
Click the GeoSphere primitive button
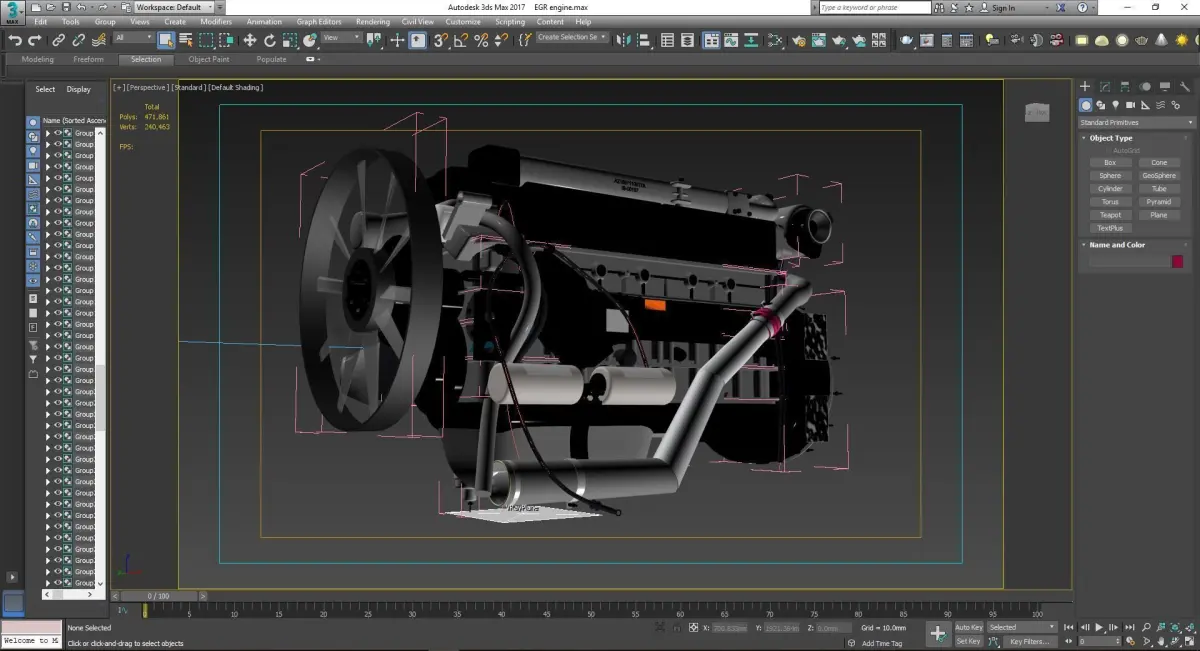pyautogui.click(x=1158, y=176)
